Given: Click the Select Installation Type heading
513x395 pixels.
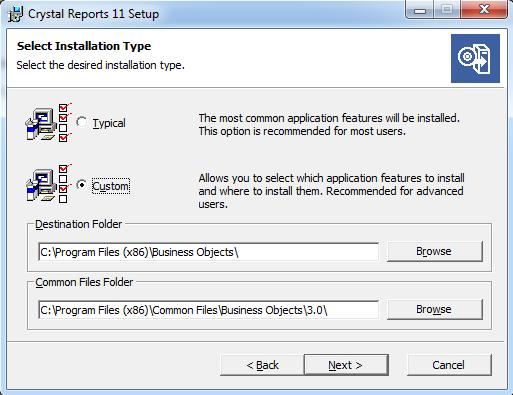Looking at the screenshot, I should 84,46.
